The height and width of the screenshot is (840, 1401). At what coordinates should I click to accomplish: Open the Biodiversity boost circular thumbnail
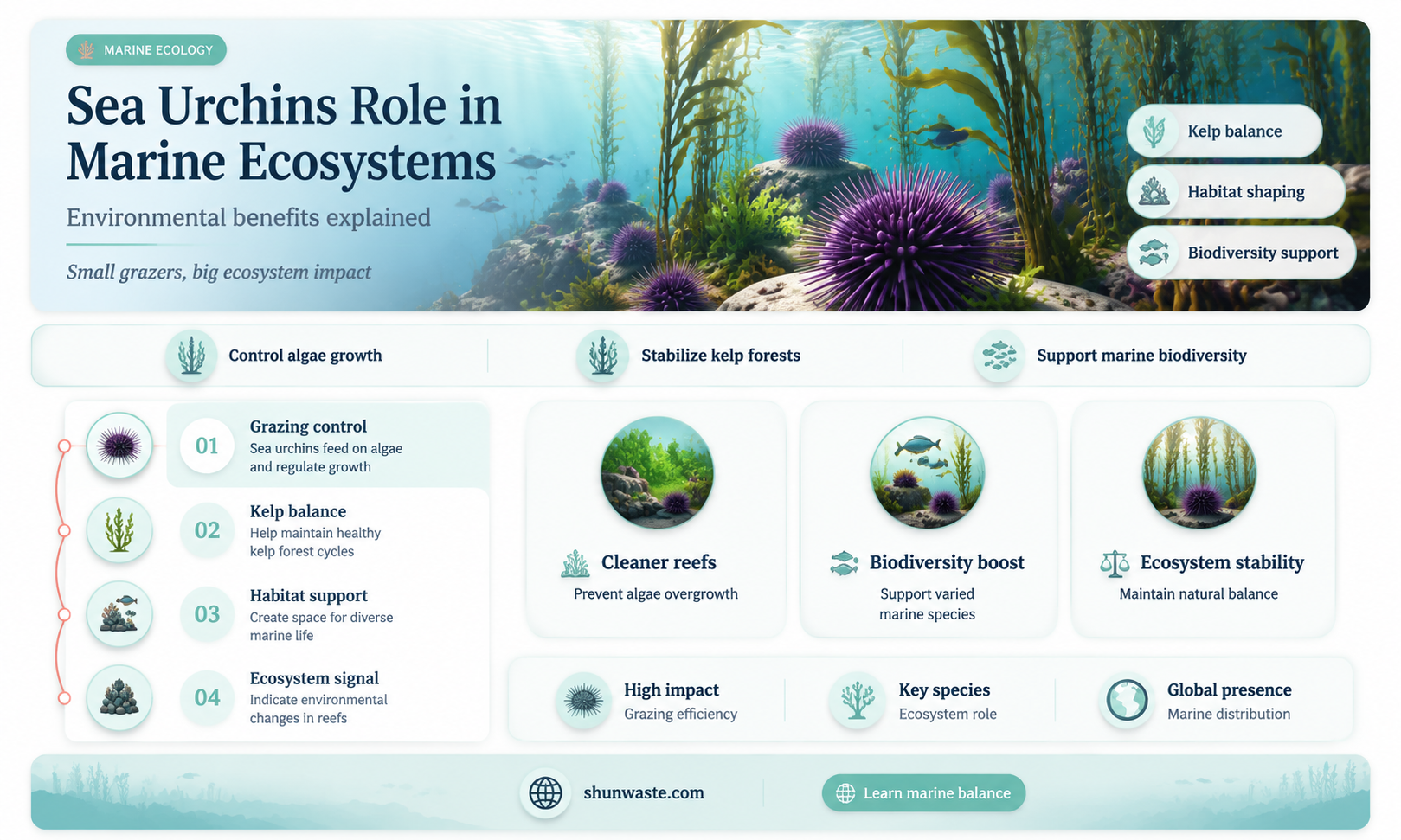[x=927, y=473]
